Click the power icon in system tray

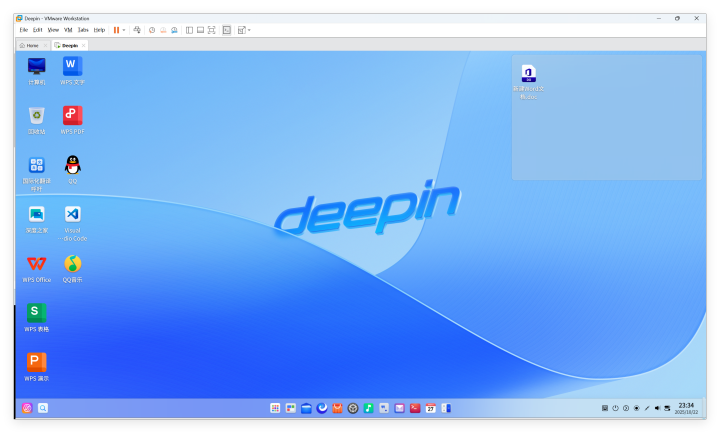tap(615, 408)
